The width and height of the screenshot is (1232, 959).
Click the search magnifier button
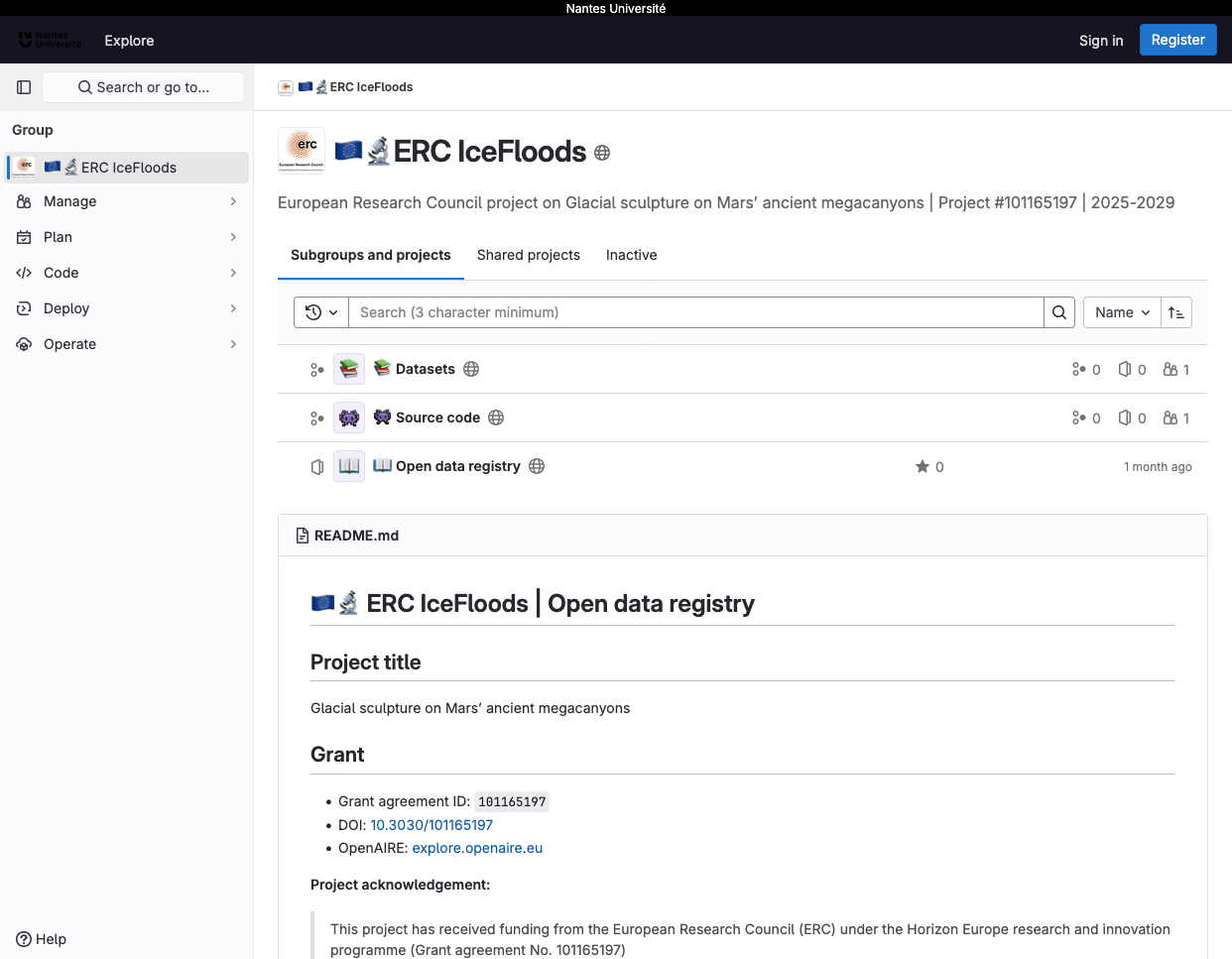pos(1059,312)
